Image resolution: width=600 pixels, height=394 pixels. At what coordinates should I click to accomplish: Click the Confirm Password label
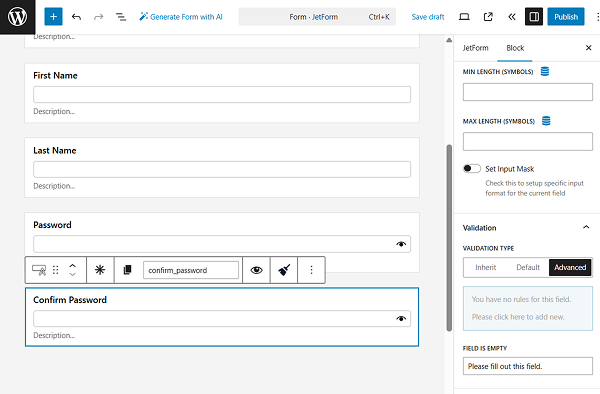70,300
